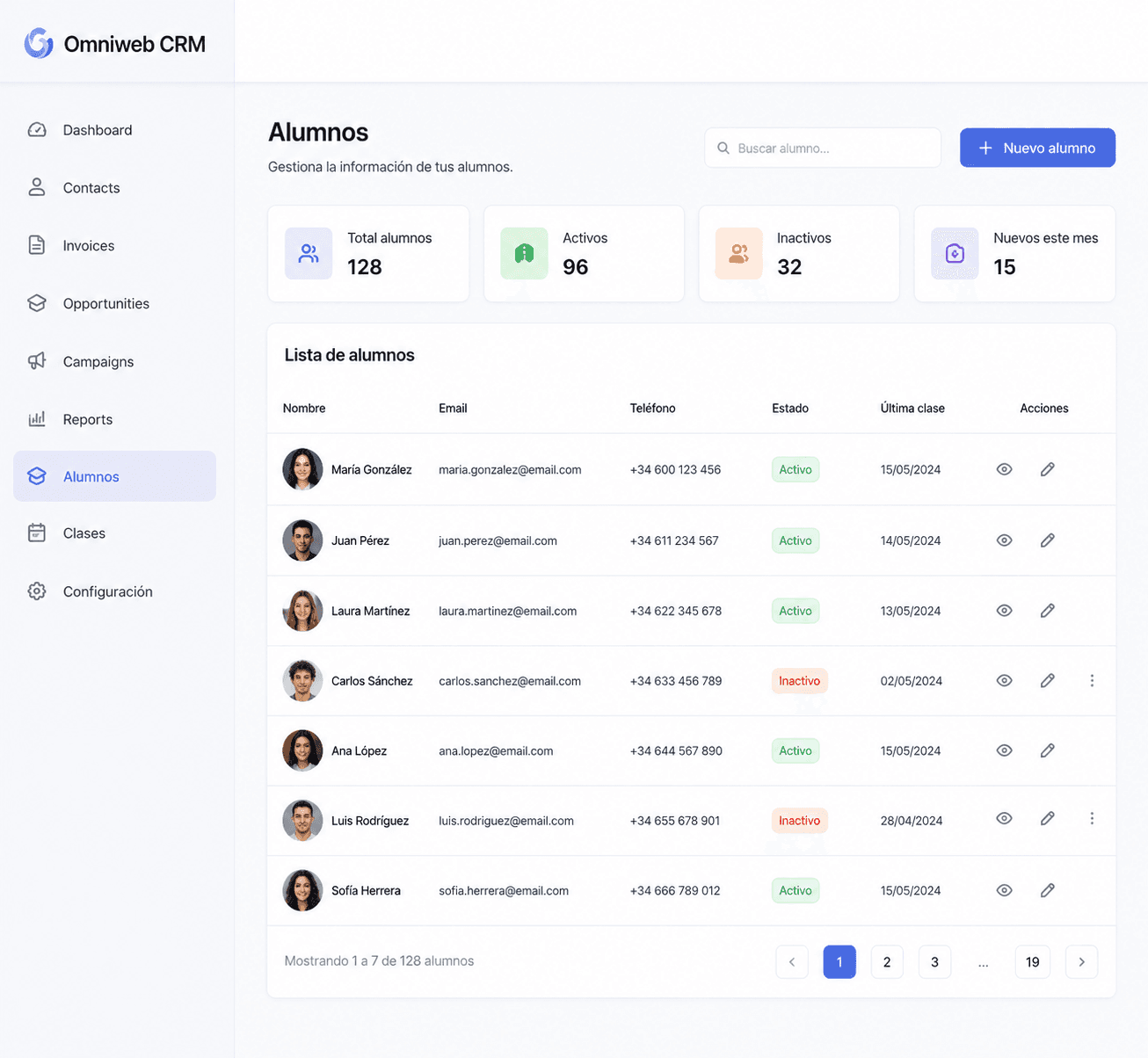Click the search magnifier icon
The height and width of the screenshot is (1058, 1148).
tap(723, 149)
